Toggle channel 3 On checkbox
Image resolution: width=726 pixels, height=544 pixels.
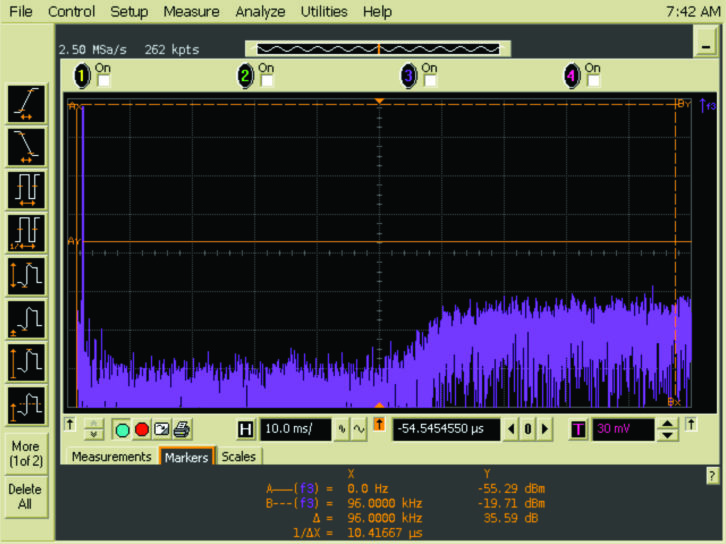point(430,81)
